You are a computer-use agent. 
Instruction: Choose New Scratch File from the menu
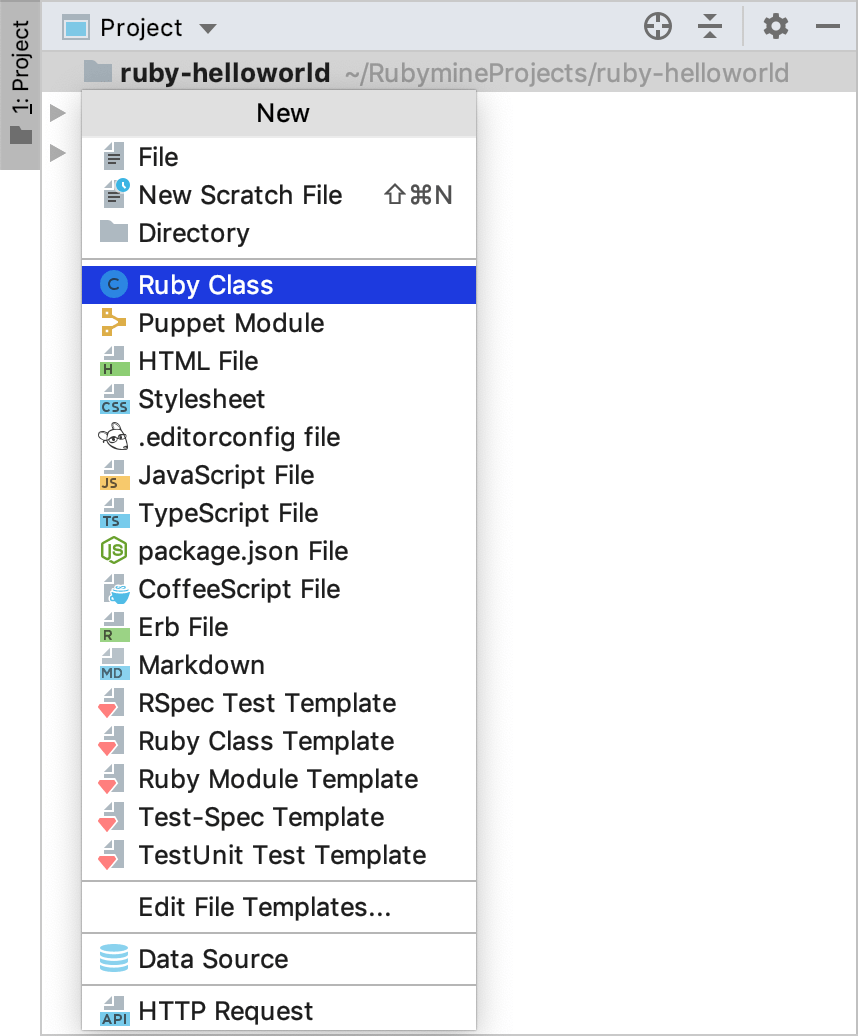coord(240,195)
